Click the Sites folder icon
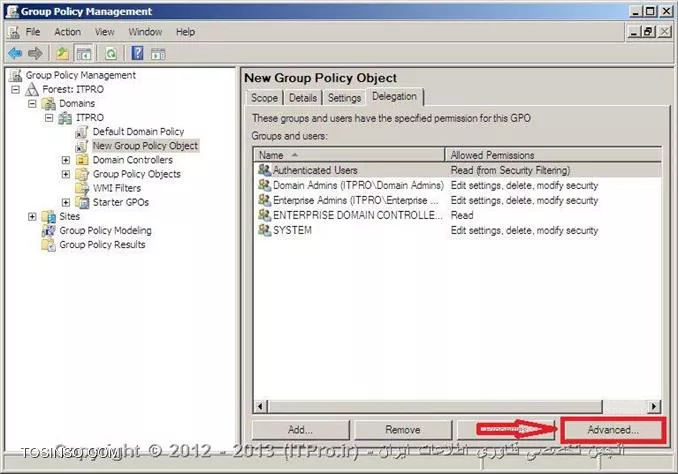The image size is (678, 474). pyautogui.click(x=49, y=217)
